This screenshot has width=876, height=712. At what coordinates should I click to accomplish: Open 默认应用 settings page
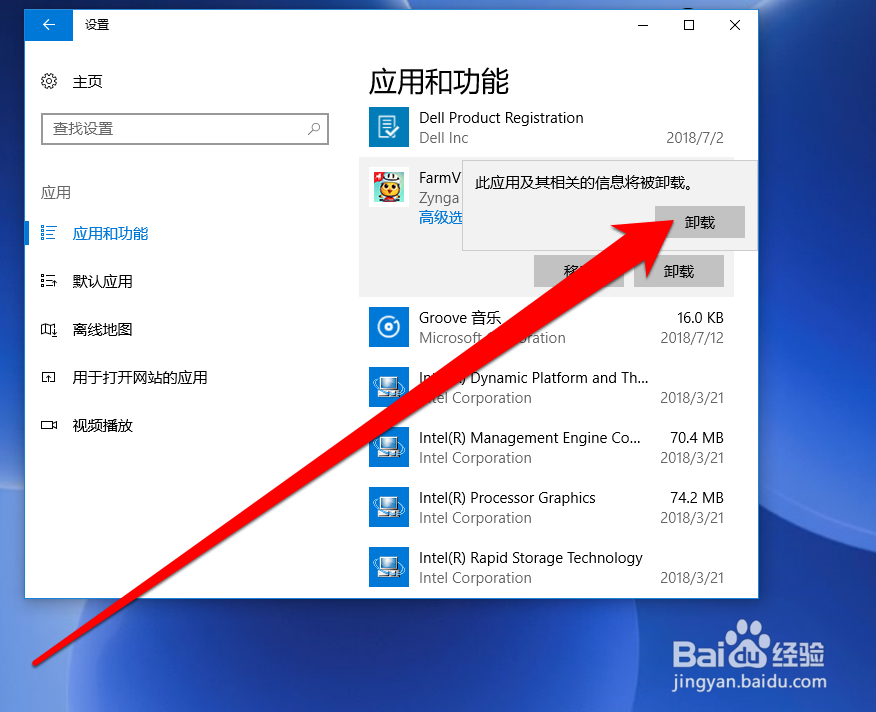point(102,282)
